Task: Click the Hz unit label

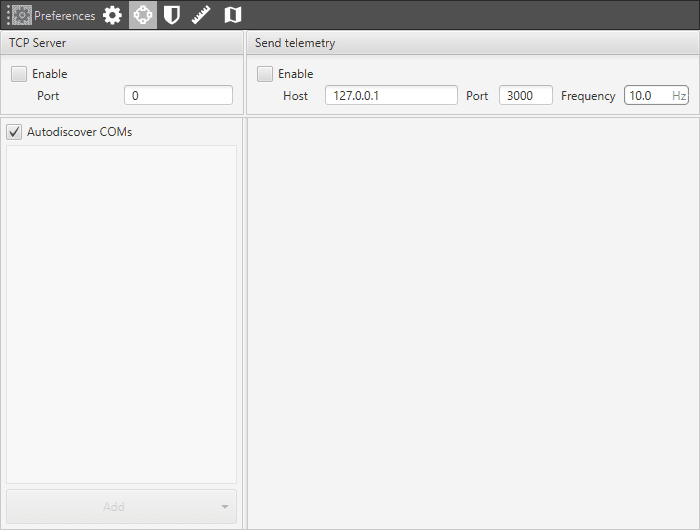Action: [x=679, y=96]
